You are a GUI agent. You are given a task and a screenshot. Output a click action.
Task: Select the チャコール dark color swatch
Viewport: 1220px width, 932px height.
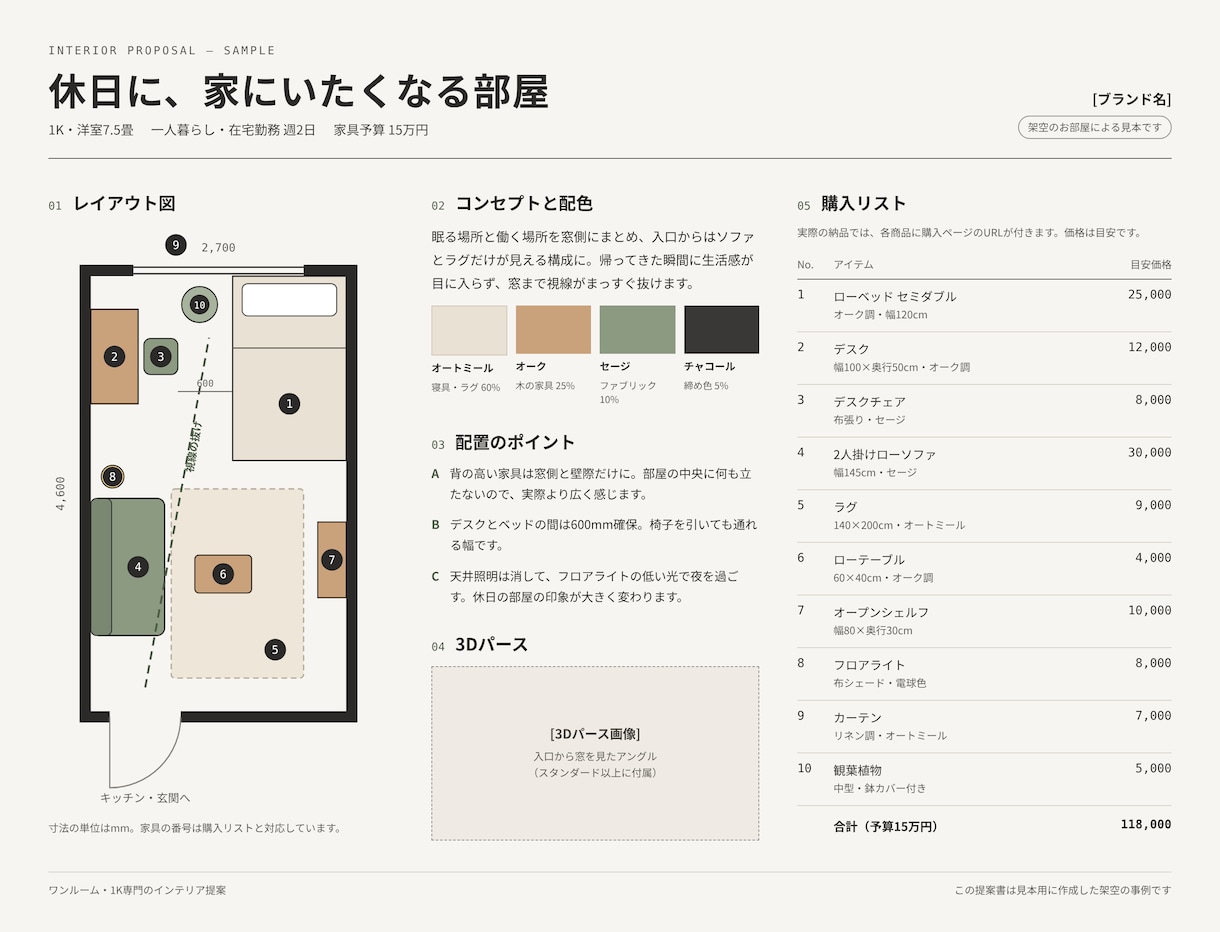(721, 330)
